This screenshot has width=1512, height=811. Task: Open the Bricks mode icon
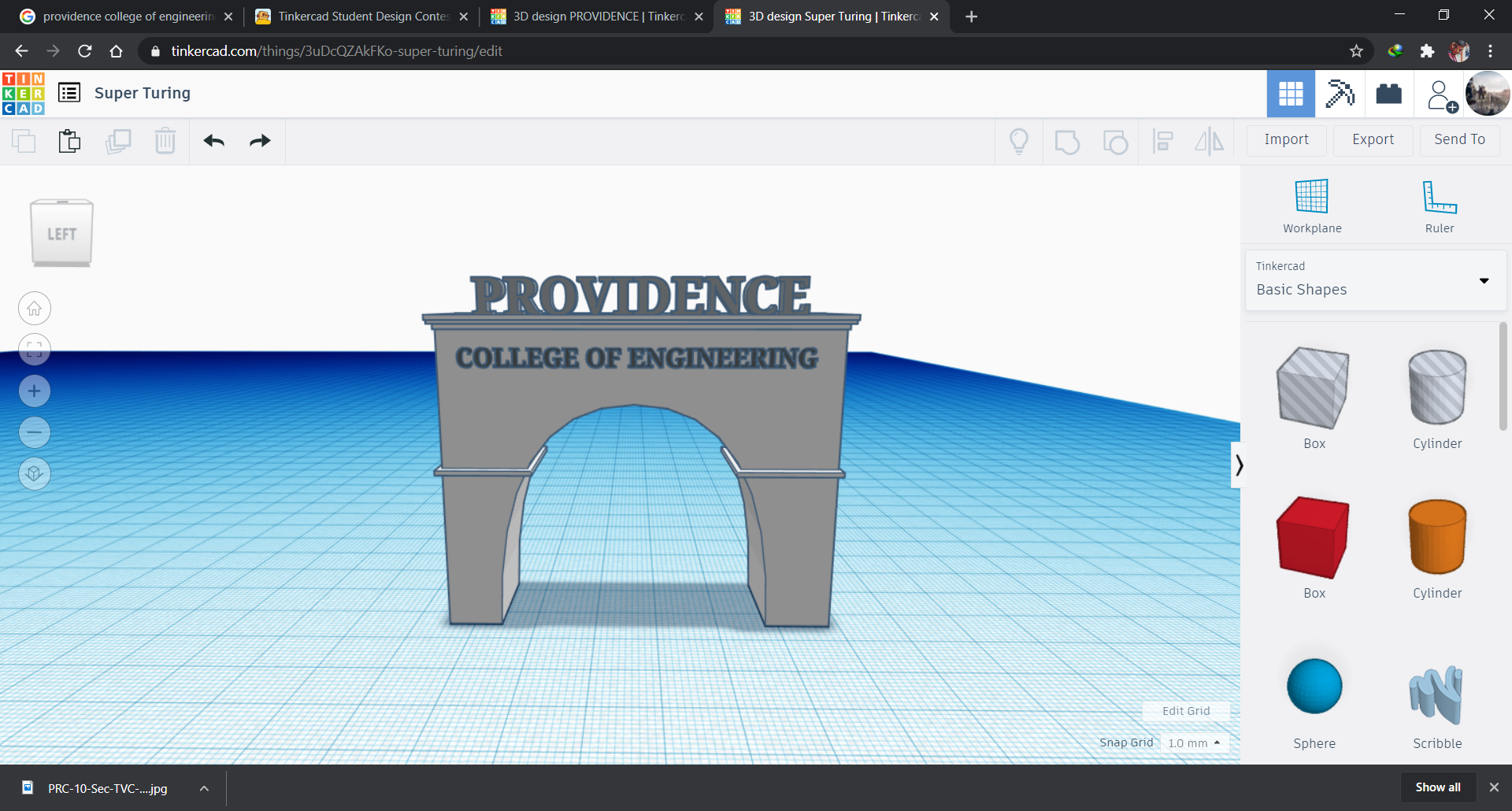[x=1388, y=94]
